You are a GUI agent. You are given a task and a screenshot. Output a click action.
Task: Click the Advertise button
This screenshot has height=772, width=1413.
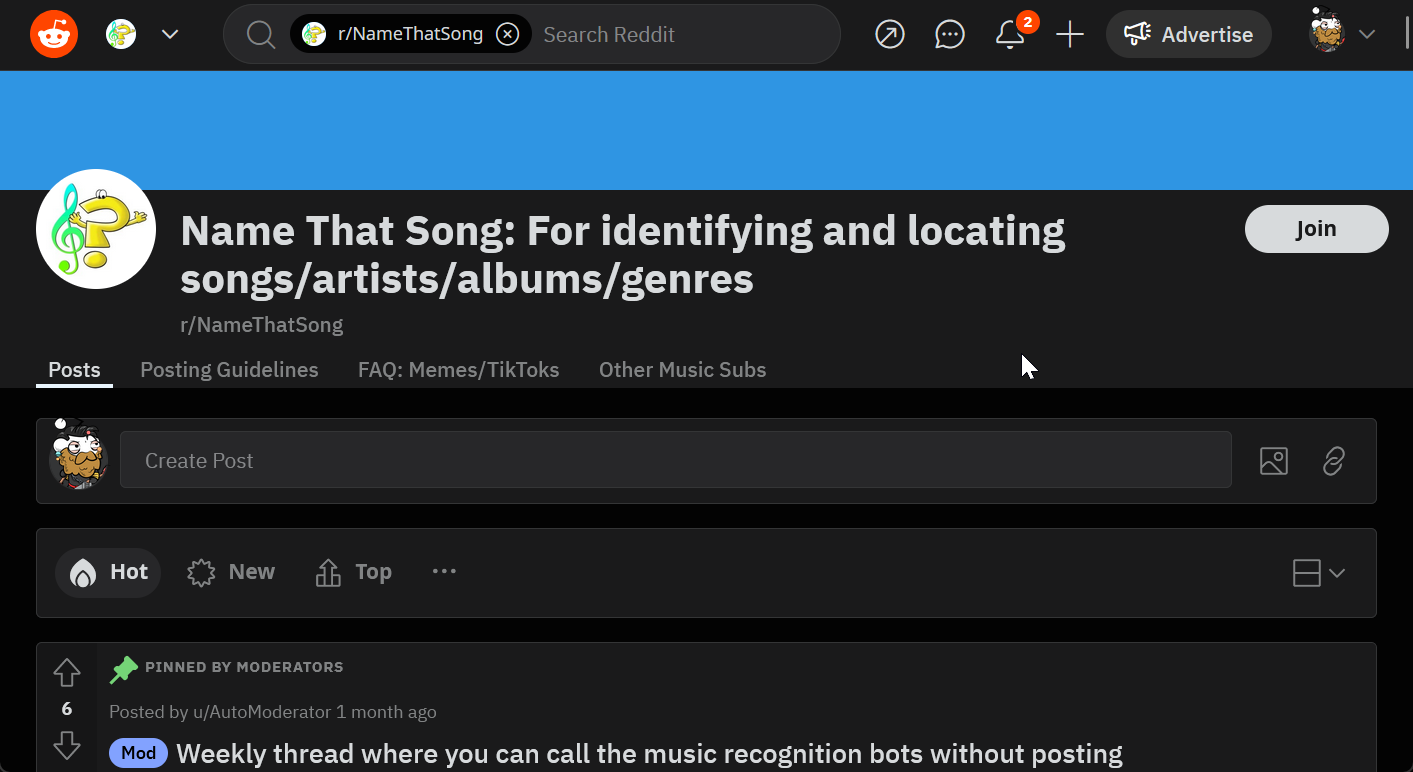[1188, 35]
